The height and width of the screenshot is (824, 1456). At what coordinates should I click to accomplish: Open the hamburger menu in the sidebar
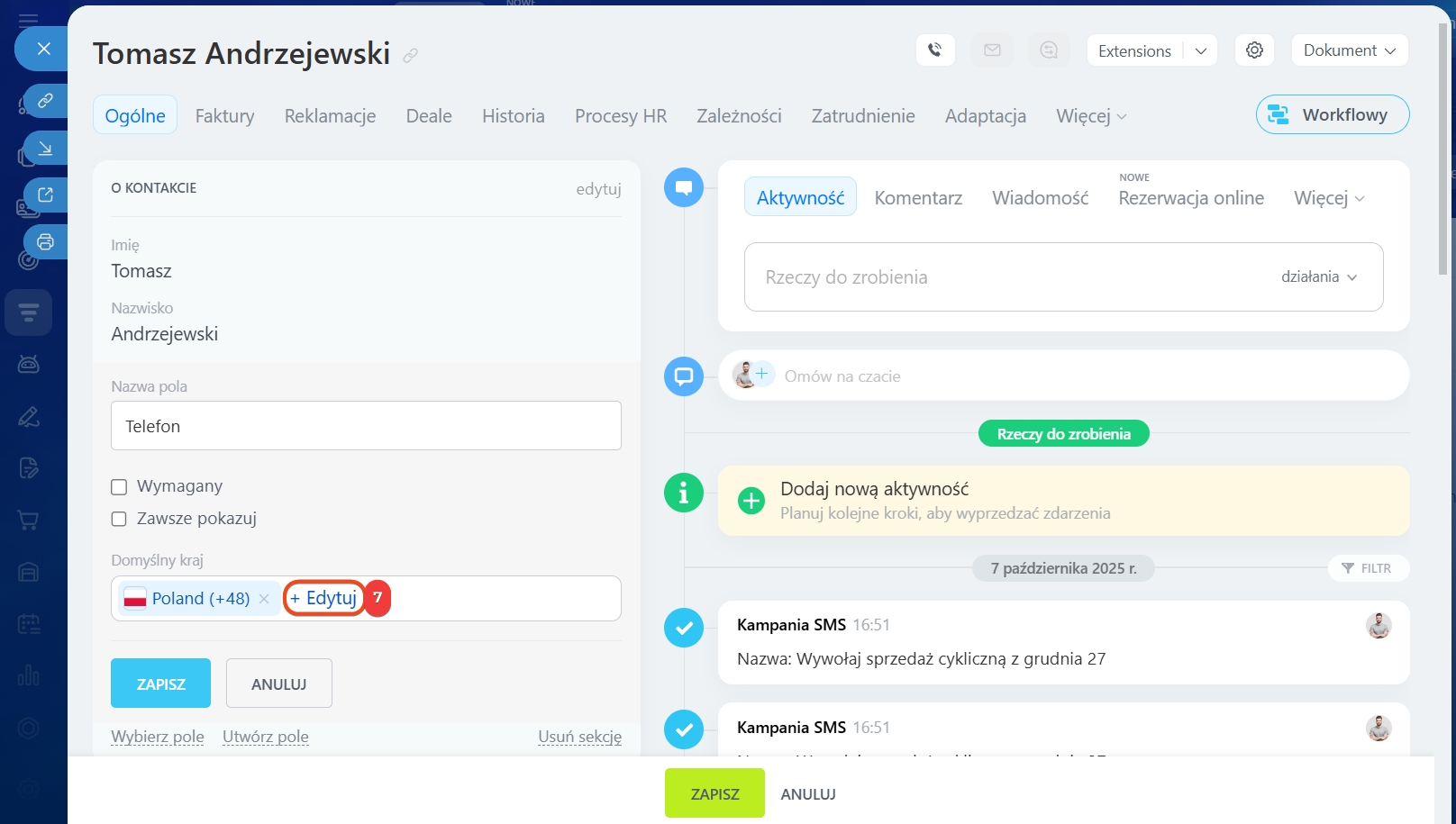pos(28,20)
